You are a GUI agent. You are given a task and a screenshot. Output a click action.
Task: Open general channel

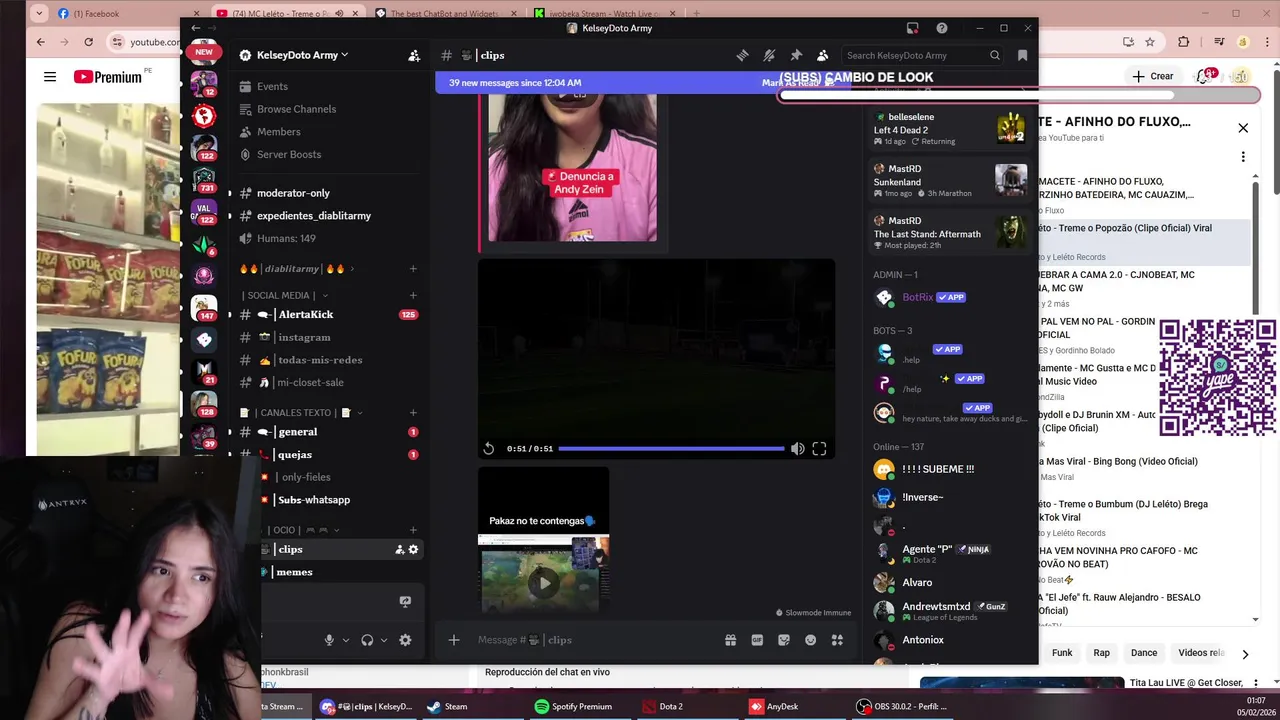pos(297,432)
